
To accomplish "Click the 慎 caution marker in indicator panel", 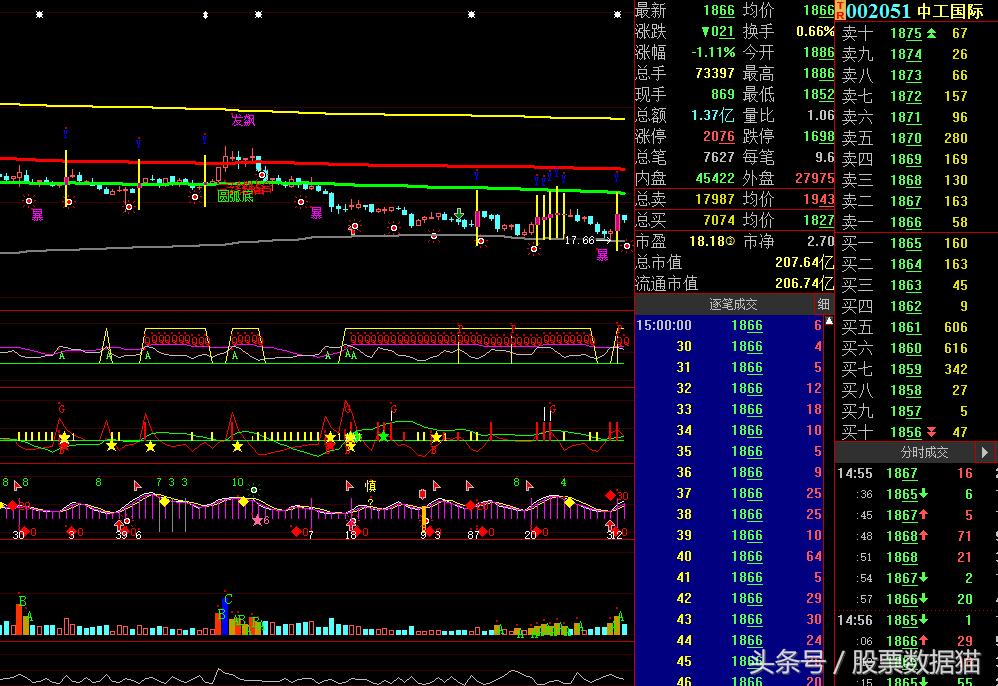I will pyautogui.click(x=370, y=486).
